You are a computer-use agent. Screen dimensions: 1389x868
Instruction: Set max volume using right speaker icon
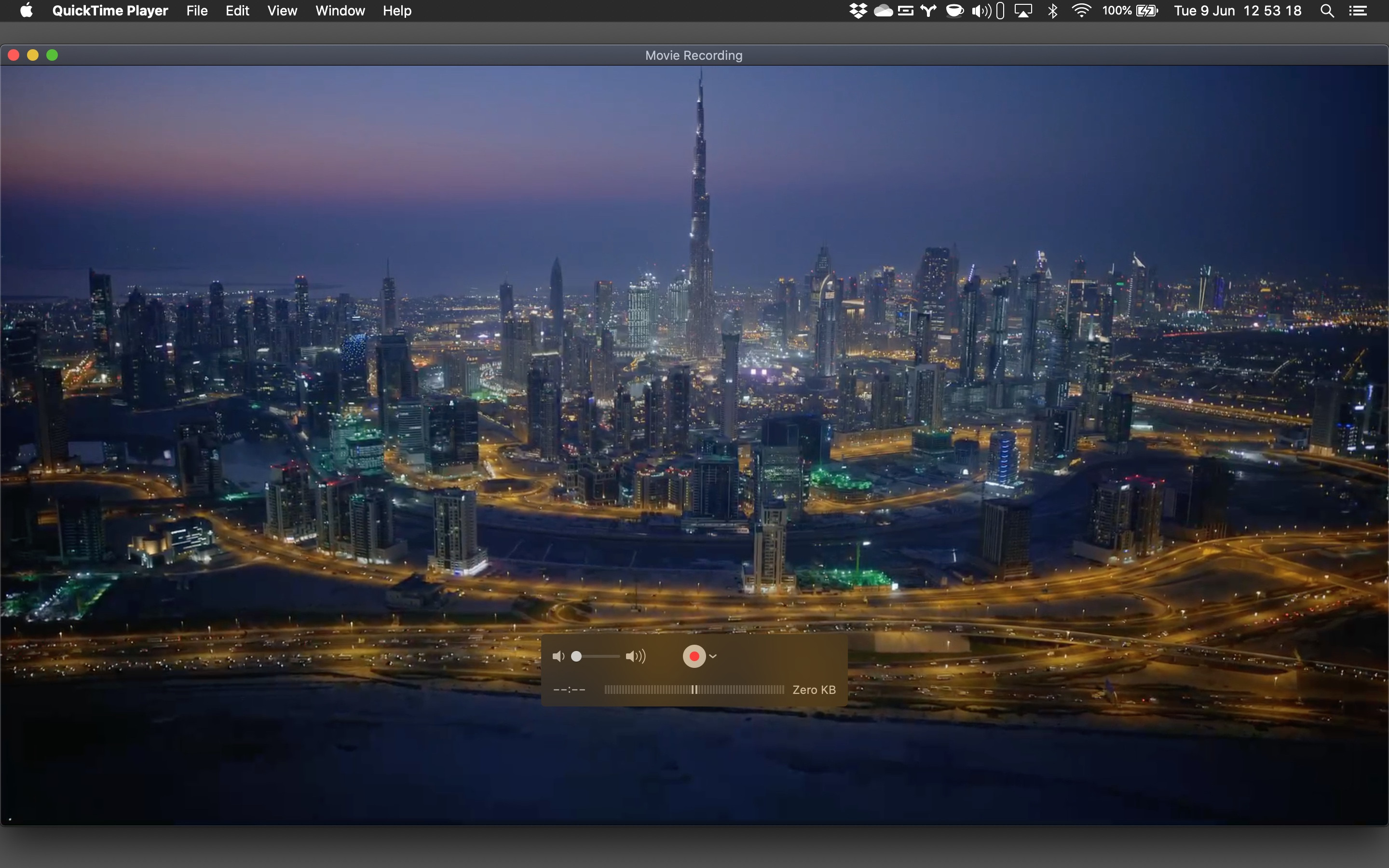point(635,656)
